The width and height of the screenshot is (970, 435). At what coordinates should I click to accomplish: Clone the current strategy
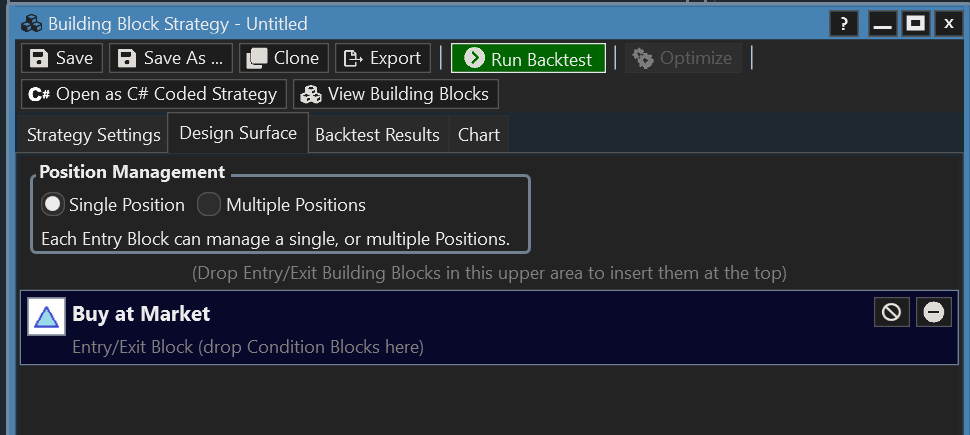(283, 58)
